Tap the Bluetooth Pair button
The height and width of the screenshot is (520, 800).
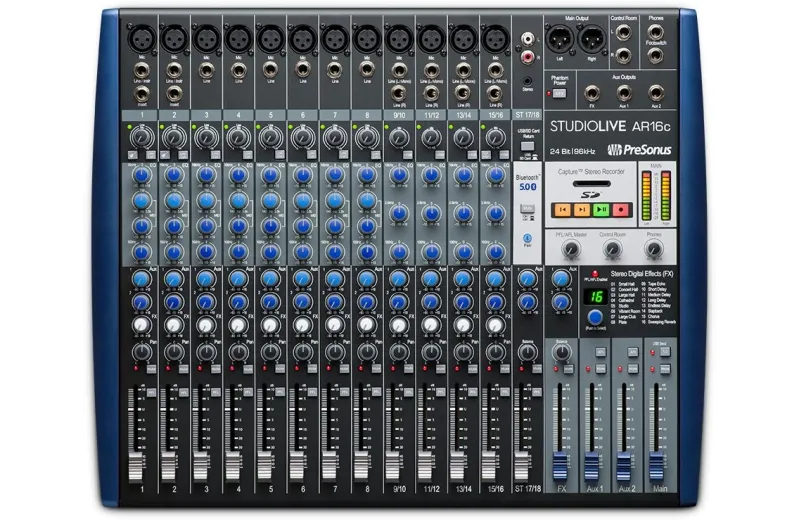pos(528,238)
